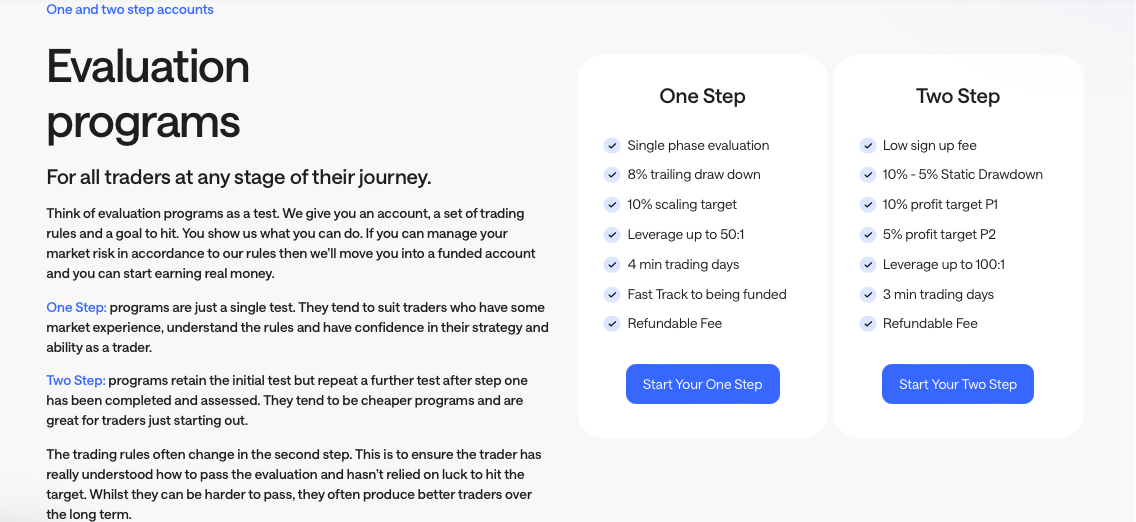
Task: Select checkmark beside Leverage up to 50:1
Action: pyautogui.click(x=612, y=235)
